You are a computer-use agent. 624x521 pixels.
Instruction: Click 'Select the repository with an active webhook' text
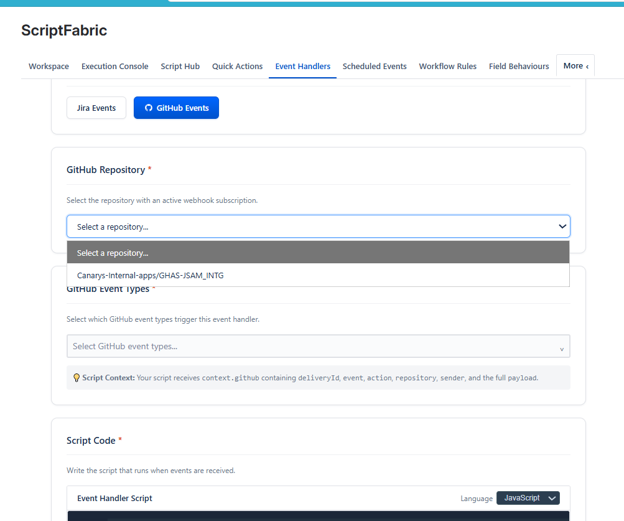click(x=162, y=200)
